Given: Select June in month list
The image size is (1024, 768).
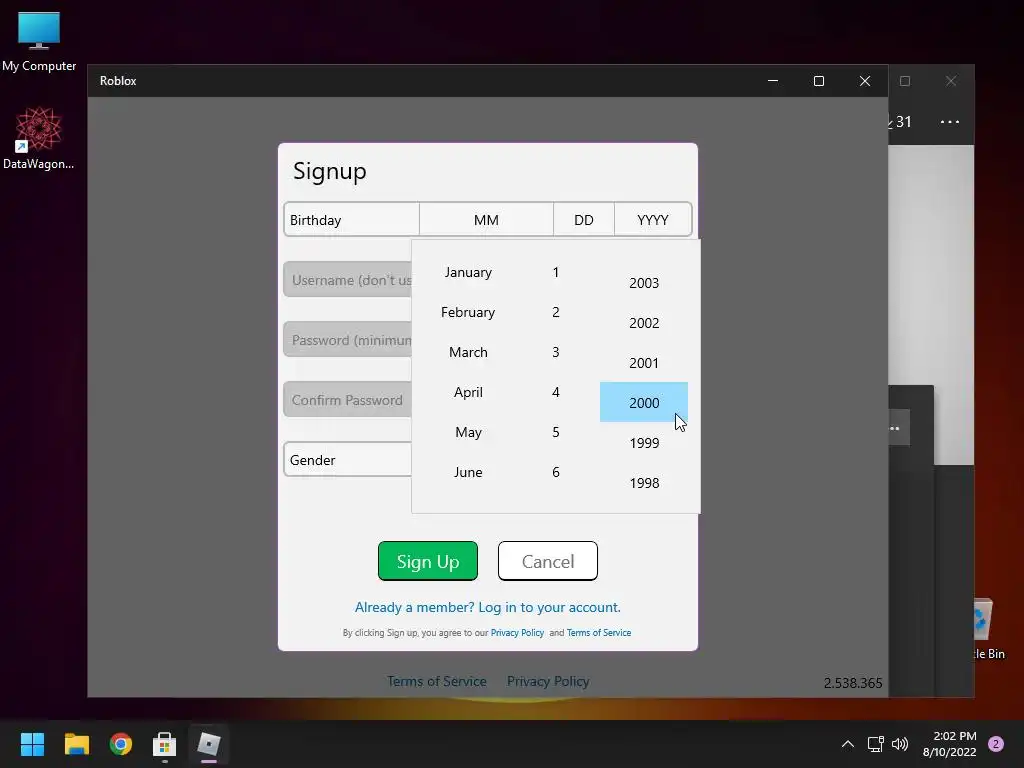Looking at the screenshot, I should (468, 472).
